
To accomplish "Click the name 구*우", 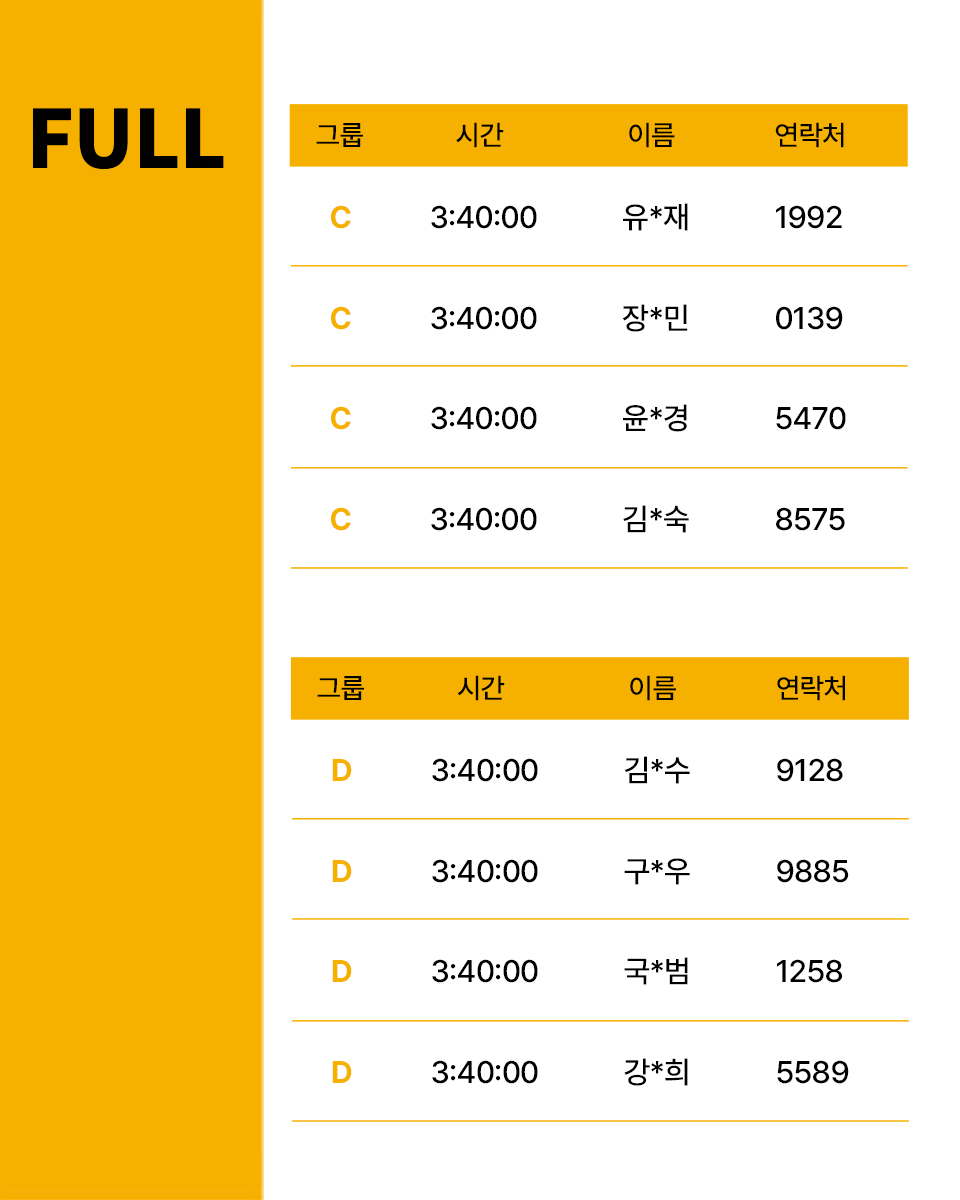I will 656,871.
